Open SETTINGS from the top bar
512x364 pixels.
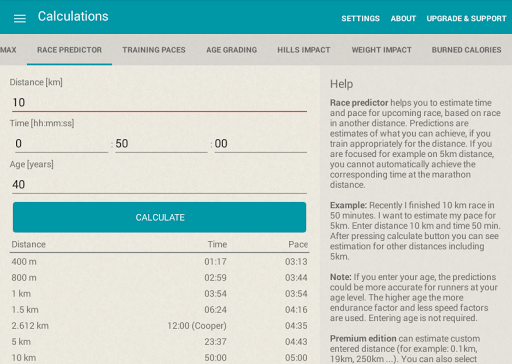tap(360, 18)
